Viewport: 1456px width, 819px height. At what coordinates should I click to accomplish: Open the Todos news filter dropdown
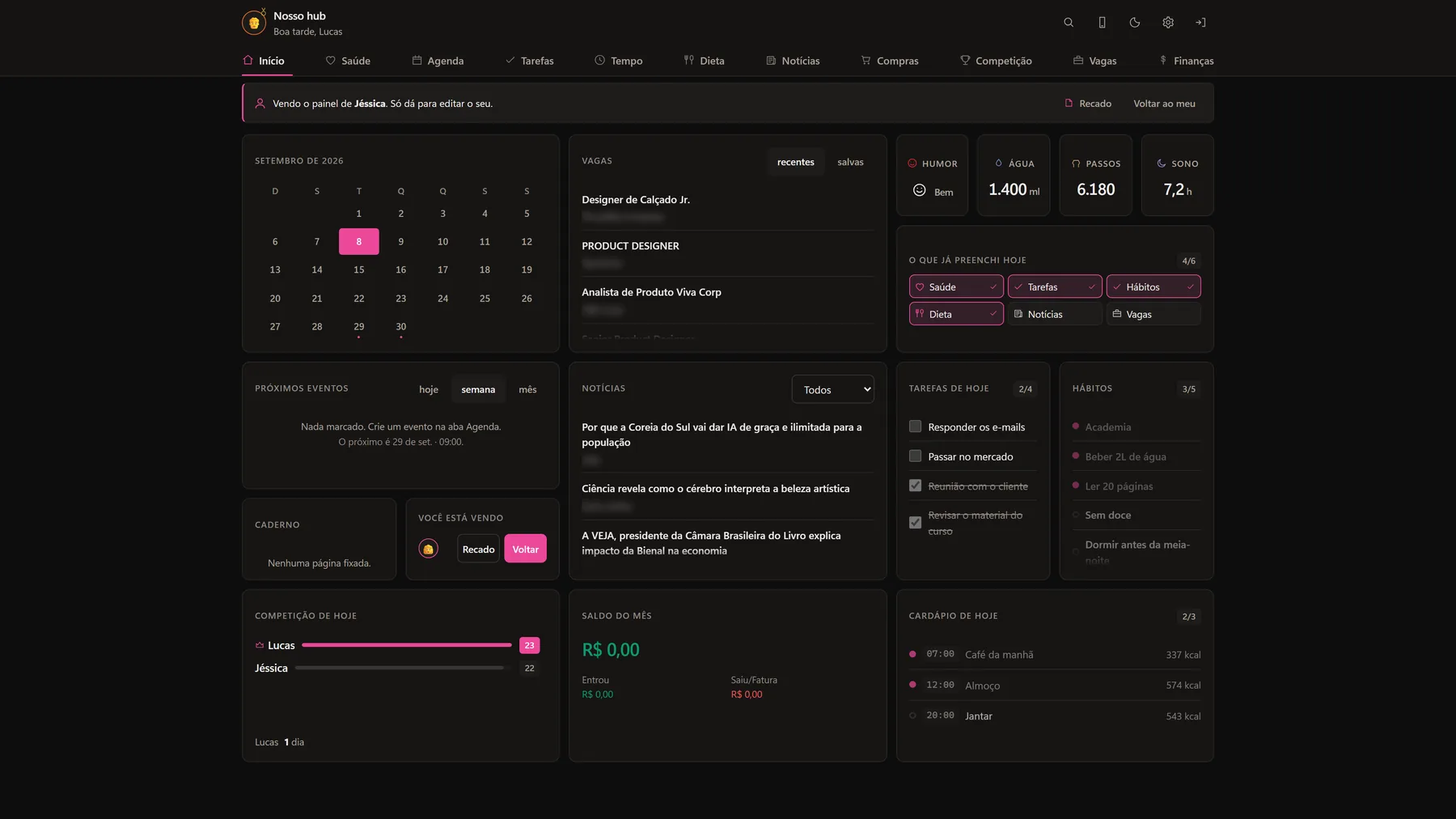point(833,389)
